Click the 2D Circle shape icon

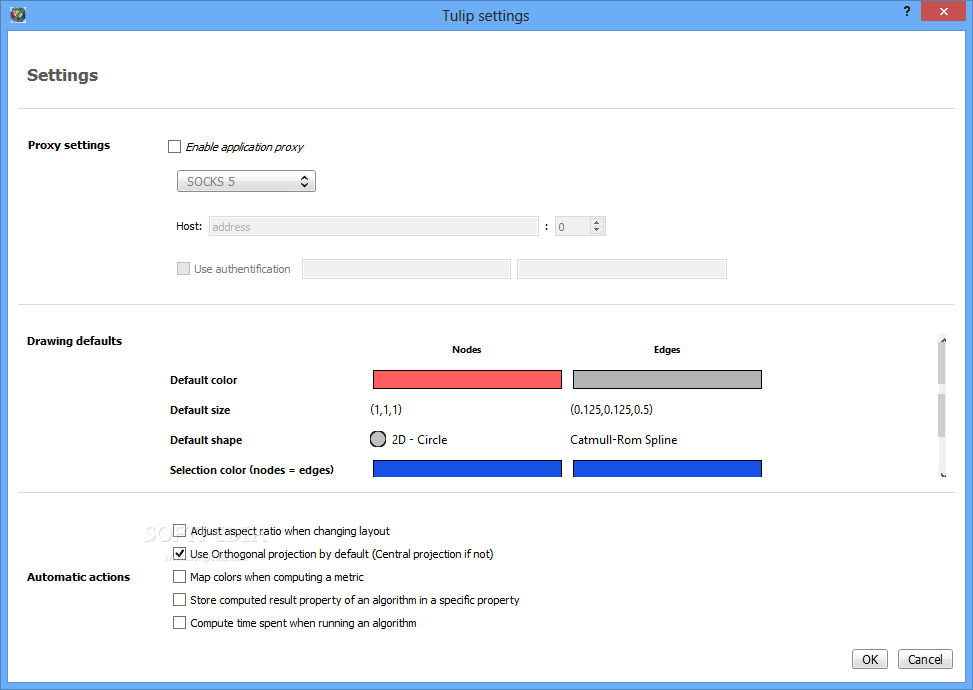click(378, 439)
